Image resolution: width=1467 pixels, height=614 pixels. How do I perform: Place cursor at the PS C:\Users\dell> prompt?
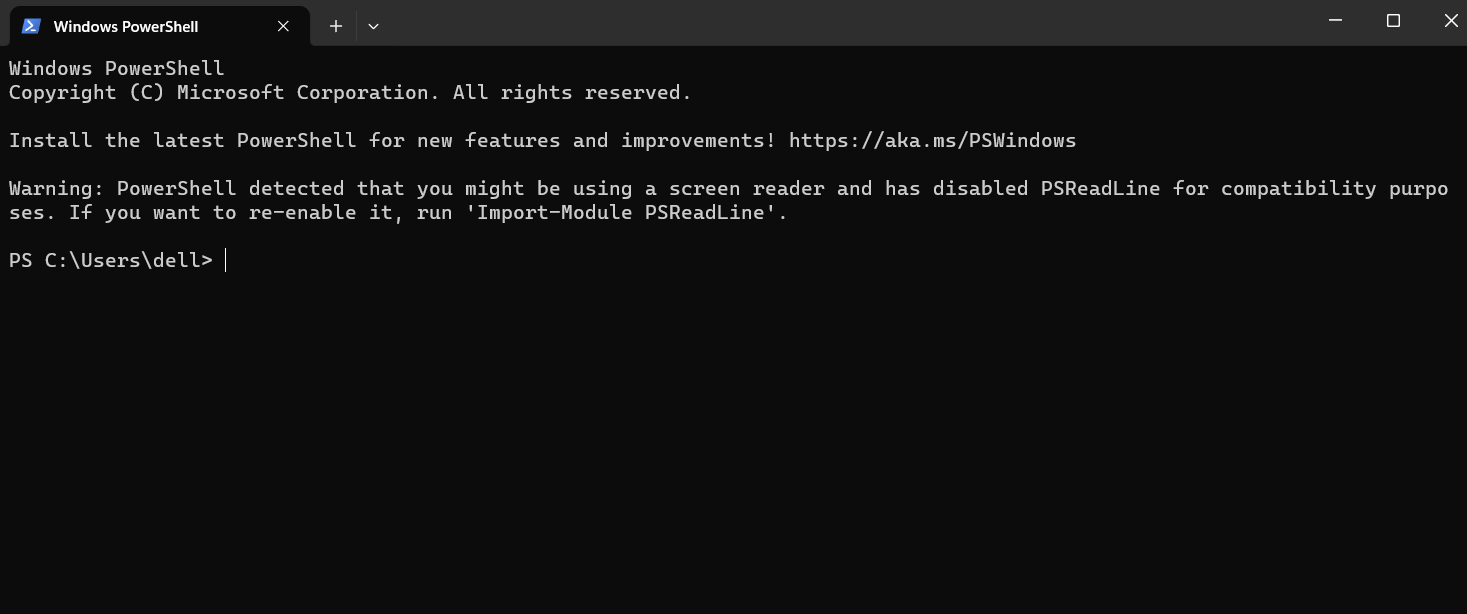click(x=227, y=260)
